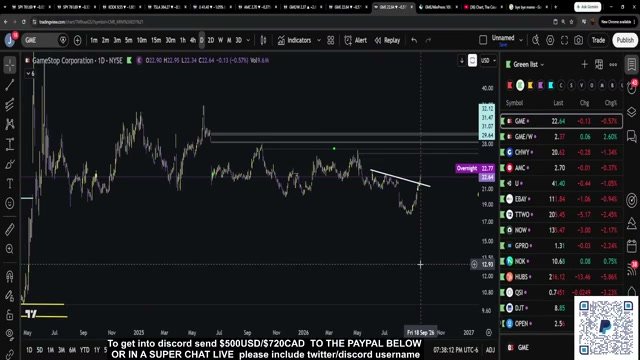Click the compare or add symbol plus button

77,40
